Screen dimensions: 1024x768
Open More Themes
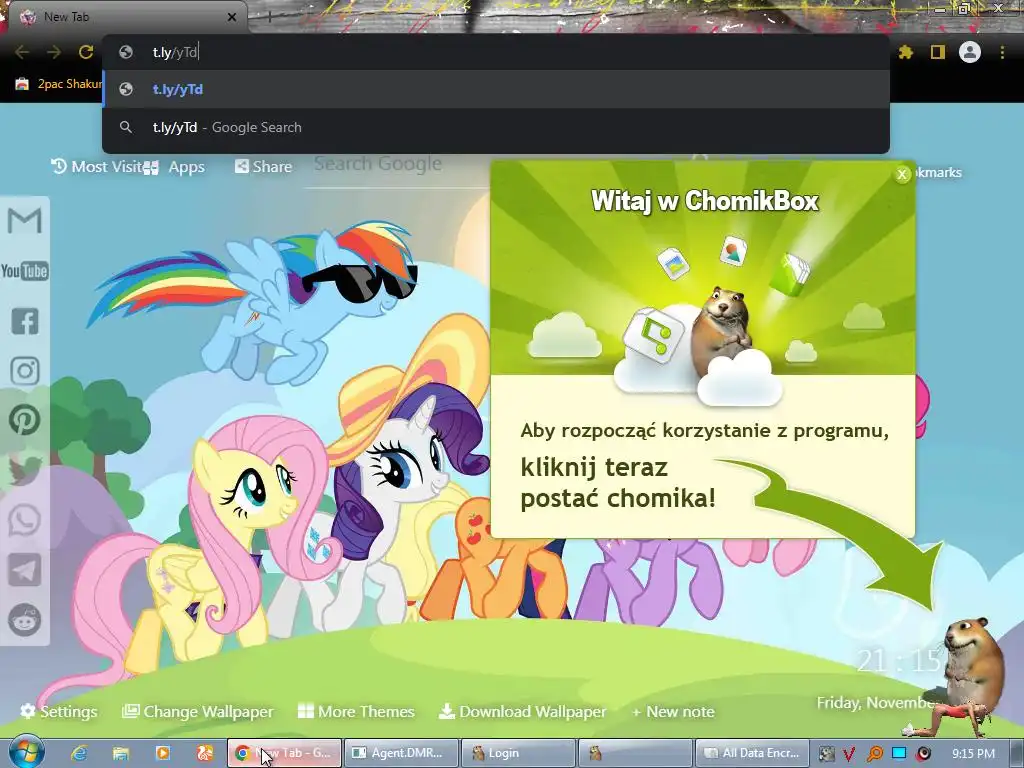356,711
